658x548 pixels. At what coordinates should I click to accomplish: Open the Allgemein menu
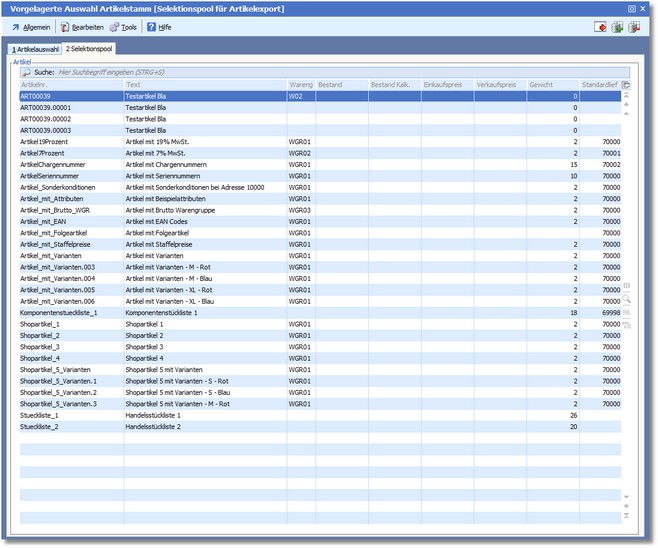pos(31,27)
